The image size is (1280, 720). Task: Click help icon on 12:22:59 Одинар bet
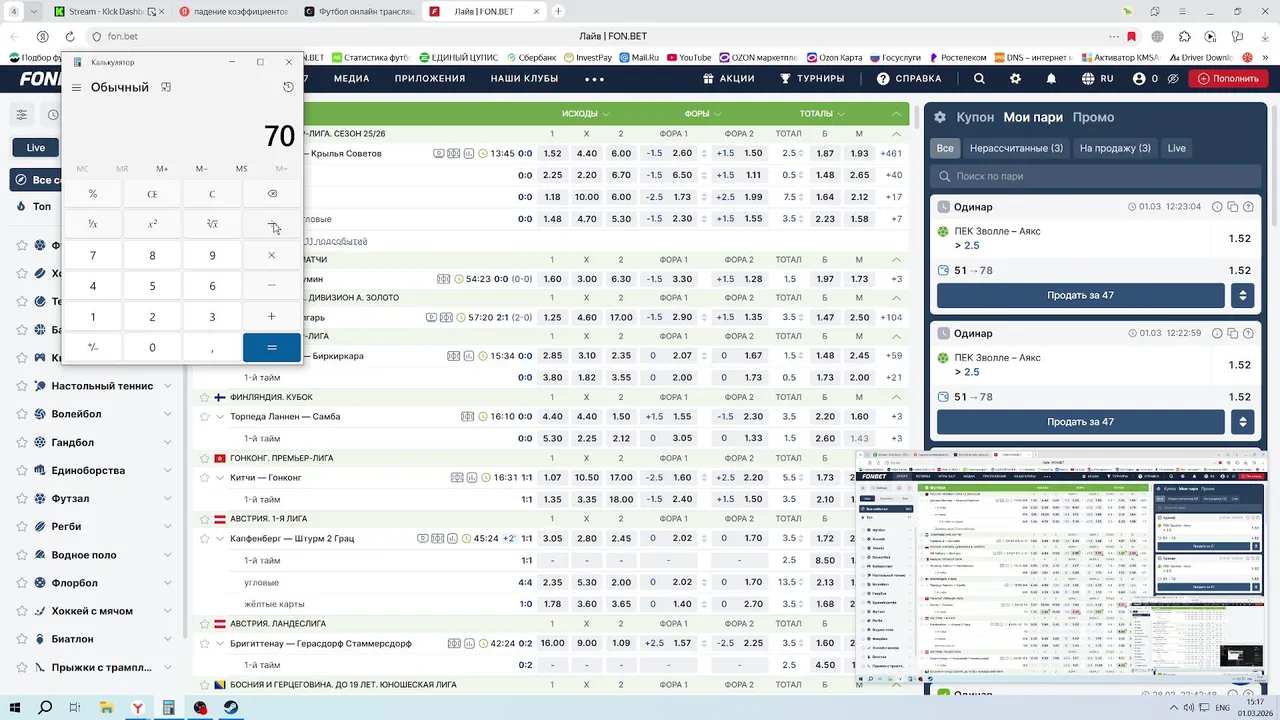pos(1249,333)
